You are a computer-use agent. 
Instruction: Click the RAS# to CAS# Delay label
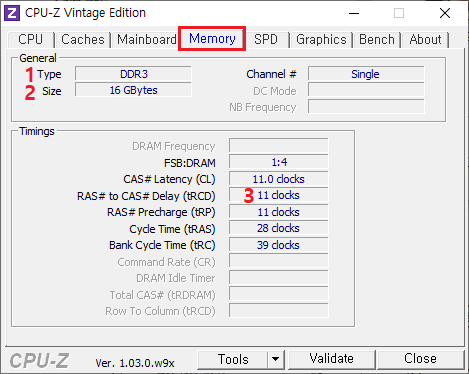click(x=146, y=196)
